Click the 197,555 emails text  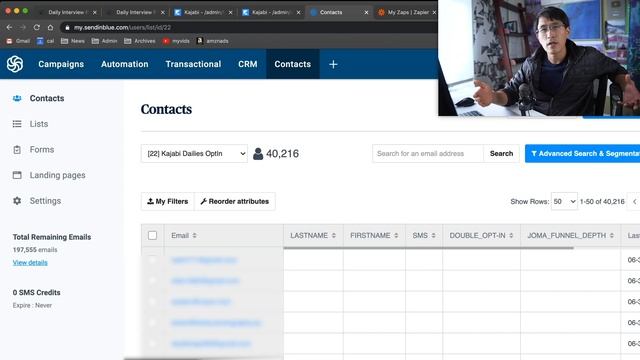[x=35, y=249]
